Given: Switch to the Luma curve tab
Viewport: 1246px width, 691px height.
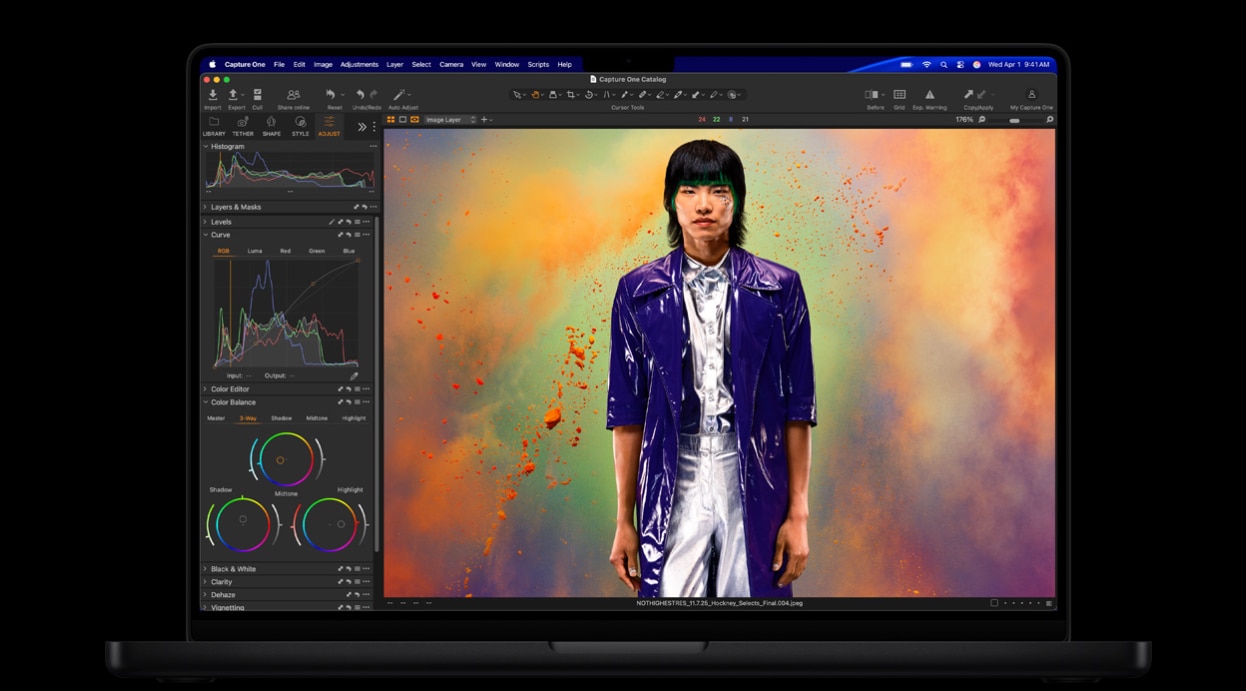Looking at the screenshot, I should [255, 251].
